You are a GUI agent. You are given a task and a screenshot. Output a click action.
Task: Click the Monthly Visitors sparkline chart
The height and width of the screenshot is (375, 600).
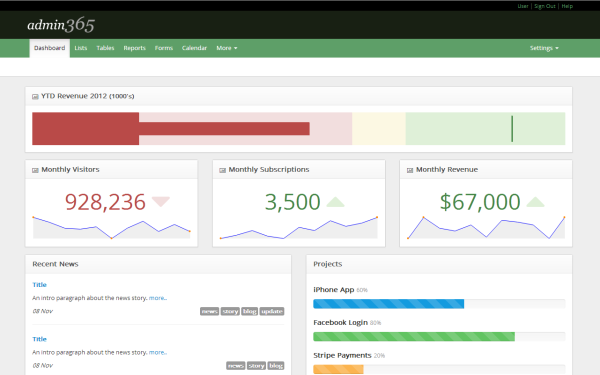point(111,227)
